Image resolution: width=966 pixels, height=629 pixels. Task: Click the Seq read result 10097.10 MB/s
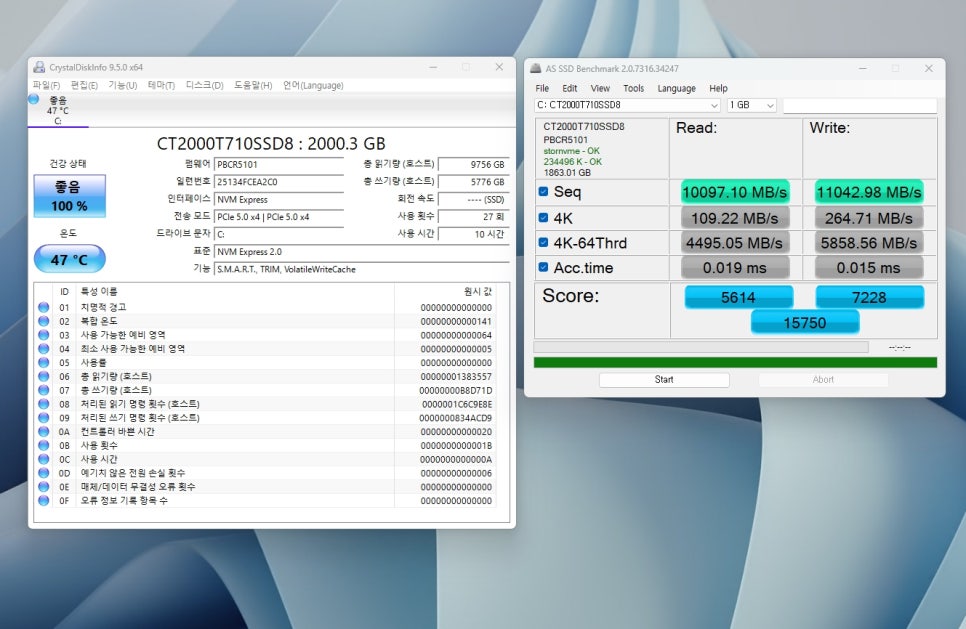pos(735,192)
